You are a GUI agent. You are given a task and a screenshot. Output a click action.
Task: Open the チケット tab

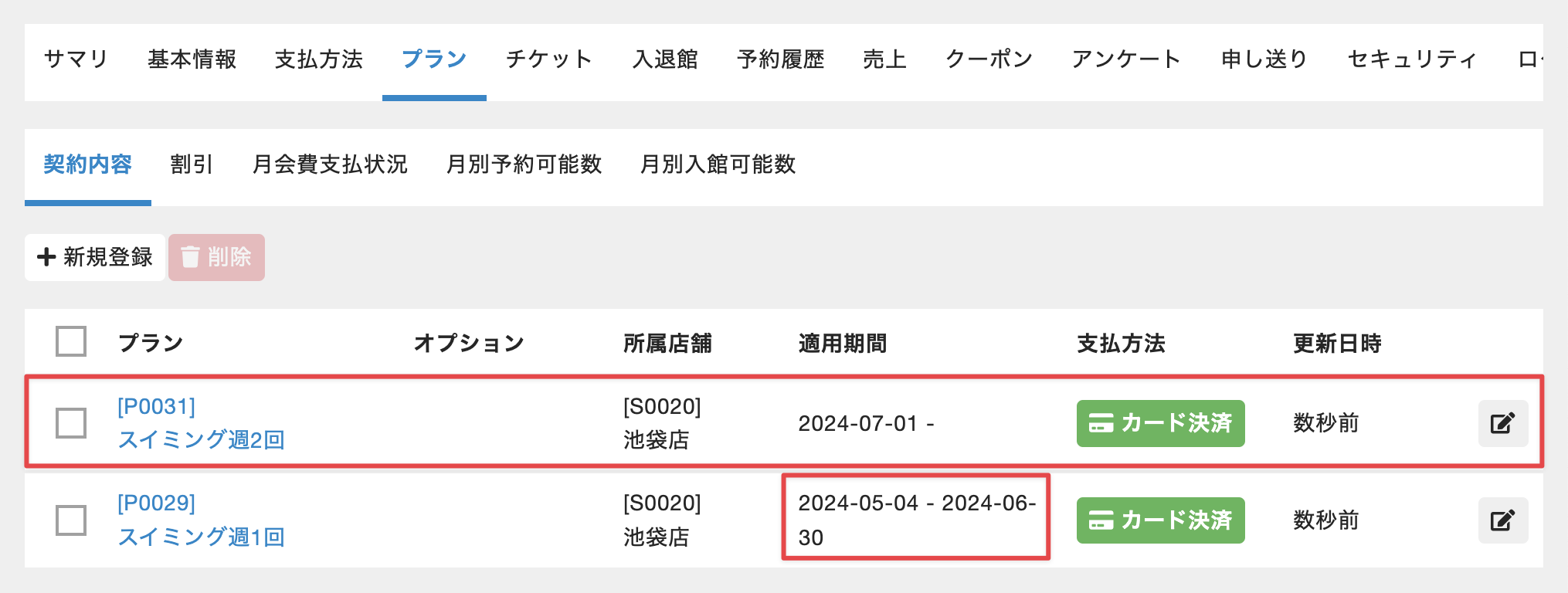[549, 59]
